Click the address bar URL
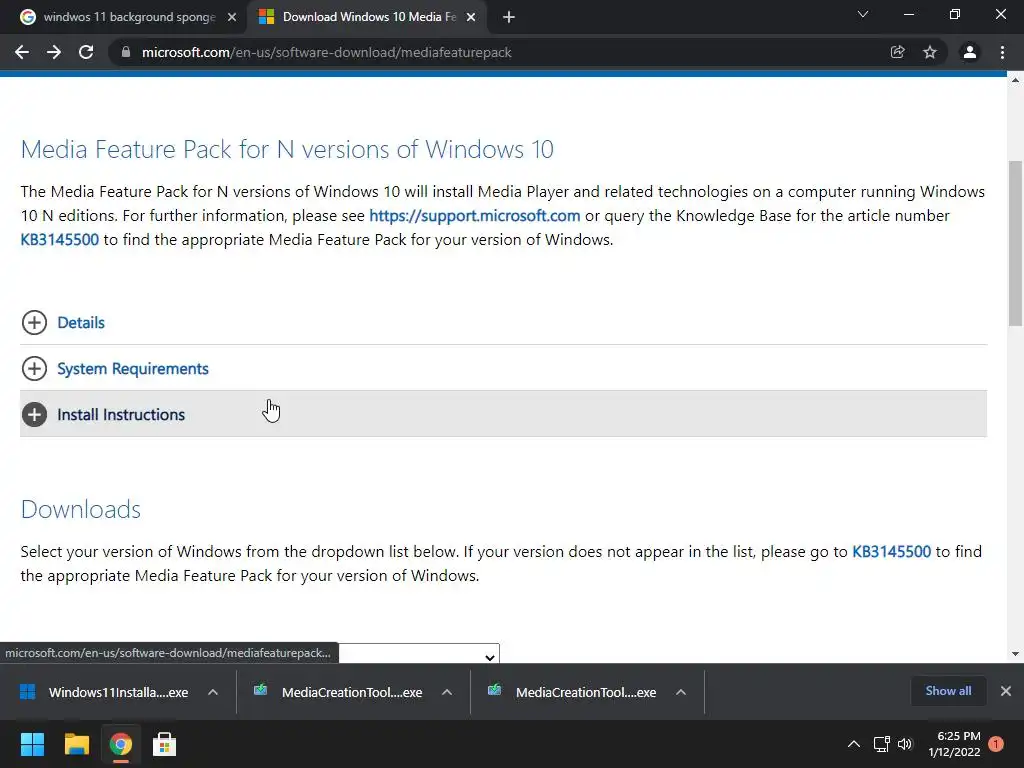This screenshot has height=768, width=1024. point(327,52)
